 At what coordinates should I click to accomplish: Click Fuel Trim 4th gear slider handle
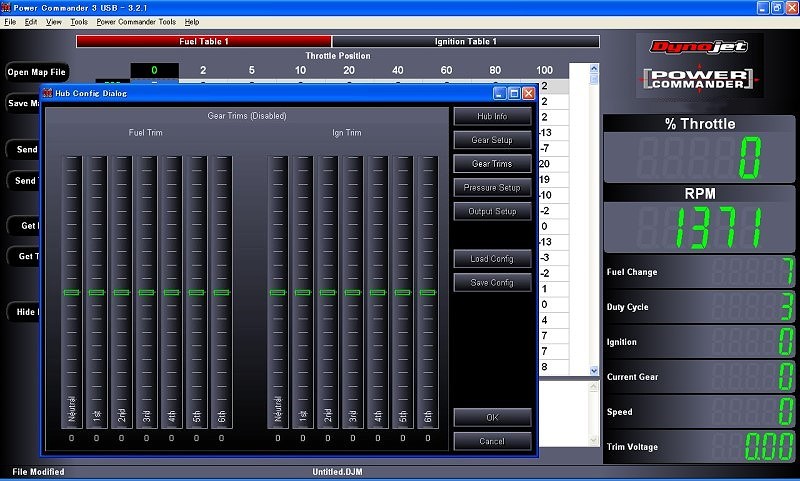pyautogui.click(x=171, y=292)
